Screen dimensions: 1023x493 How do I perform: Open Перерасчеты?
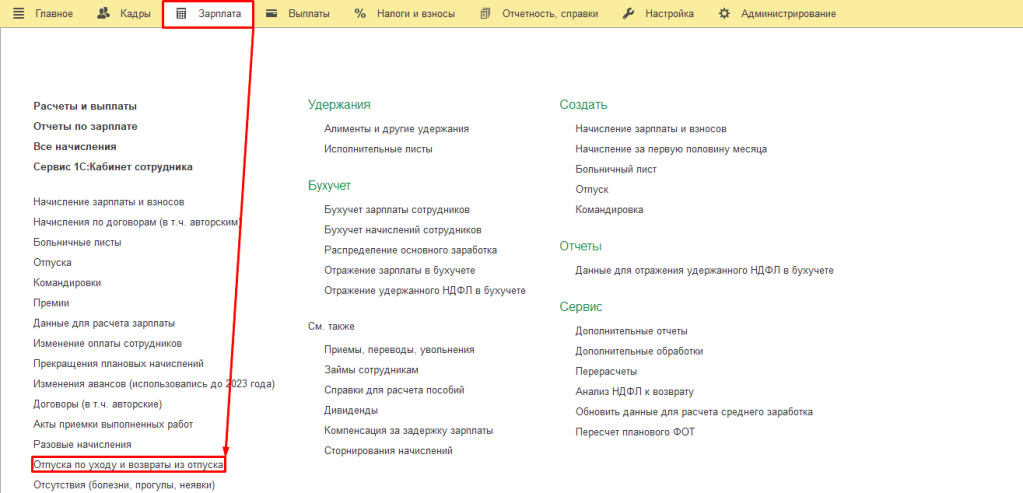[x=606, y=372]
